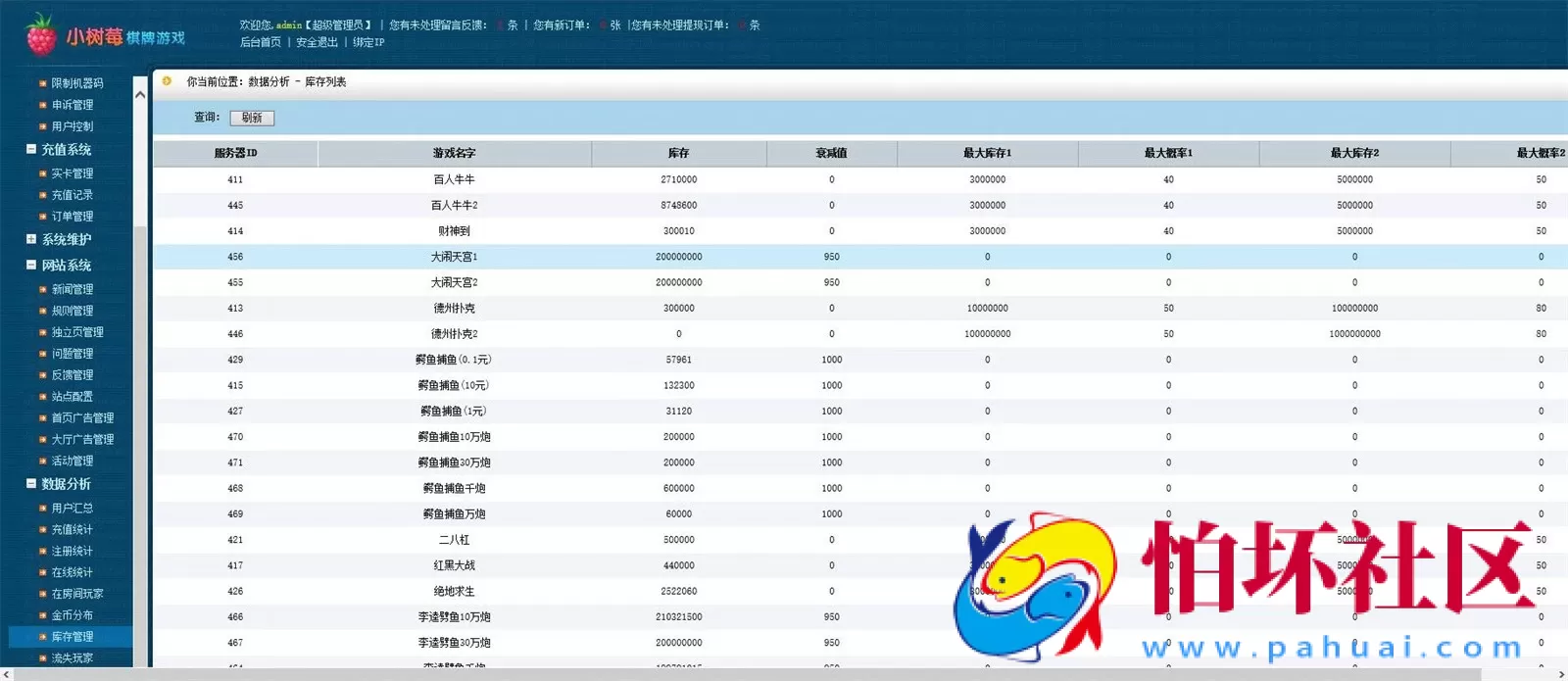Click the bullet icon beside 站点配置
This screenshot has height=681, width=1568.
click(x=42, y=397)
